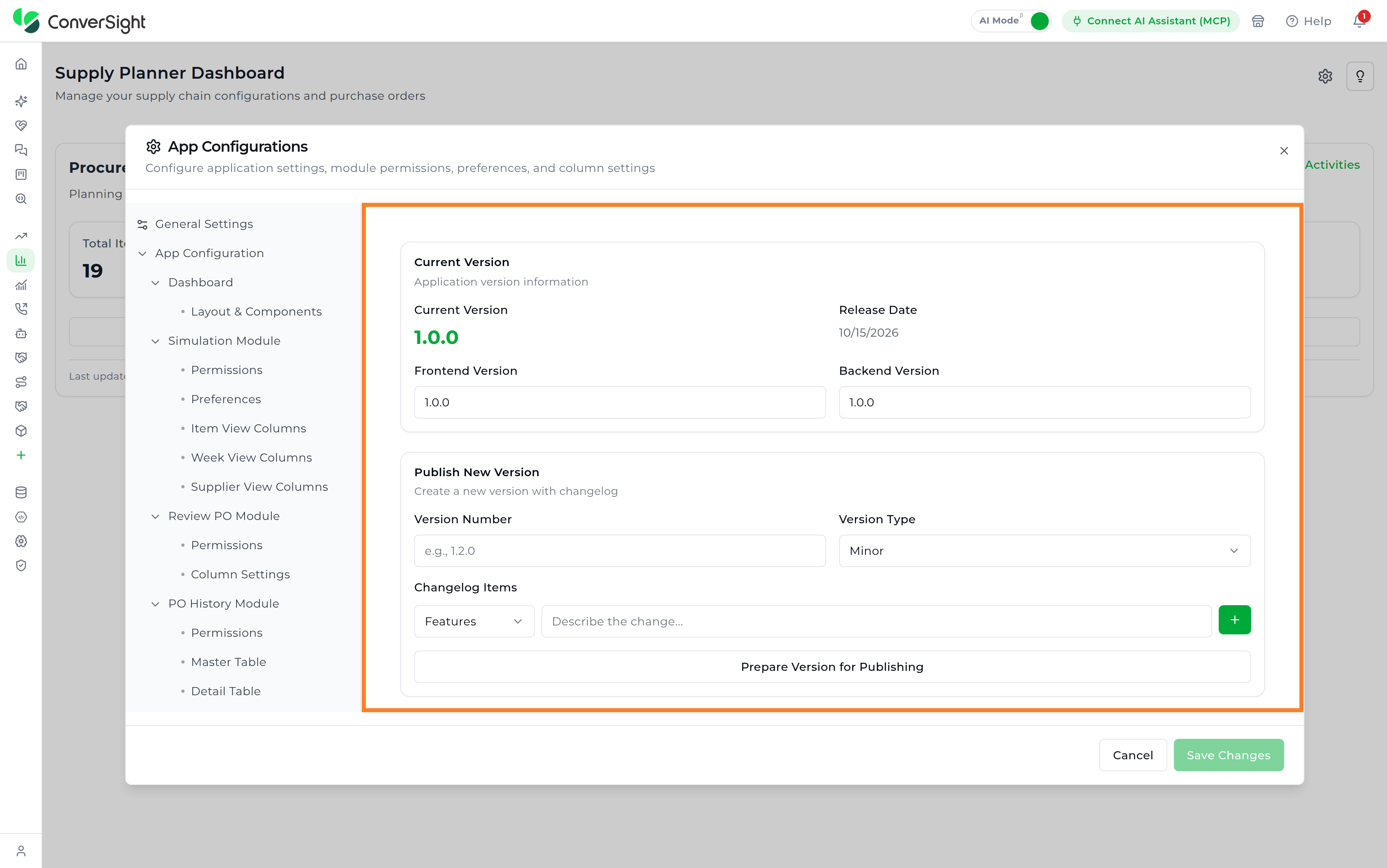This screenshot has height=868, width=1387.
Task: Collapse the Dashboard tree node
Action: [x=155, y=282]
